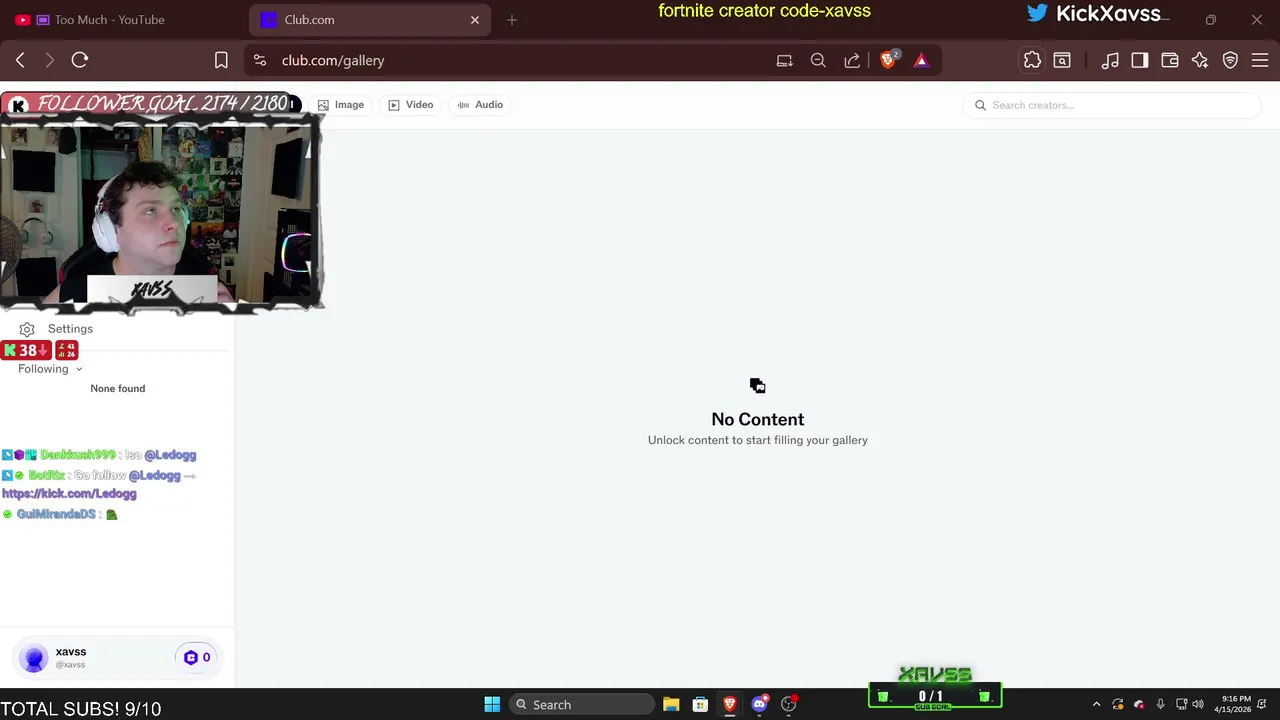Open the clock showing 9:16 PM
The width and height of the screenshot is (1280, 720).
click(x=1232, y=704)
